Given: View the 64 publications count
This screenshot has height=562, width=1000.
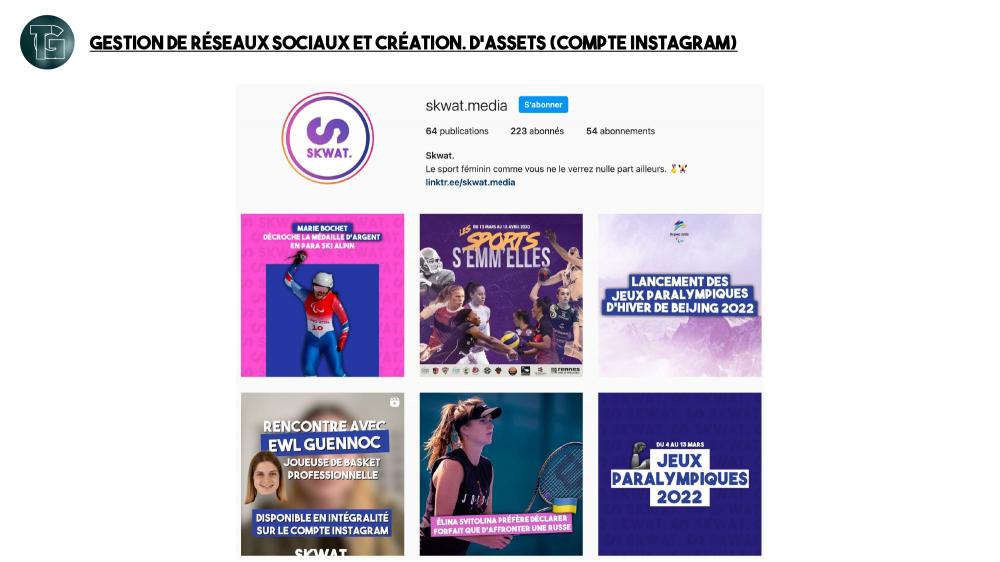Looking at the screenshot, I should click(x=457, y=131).
